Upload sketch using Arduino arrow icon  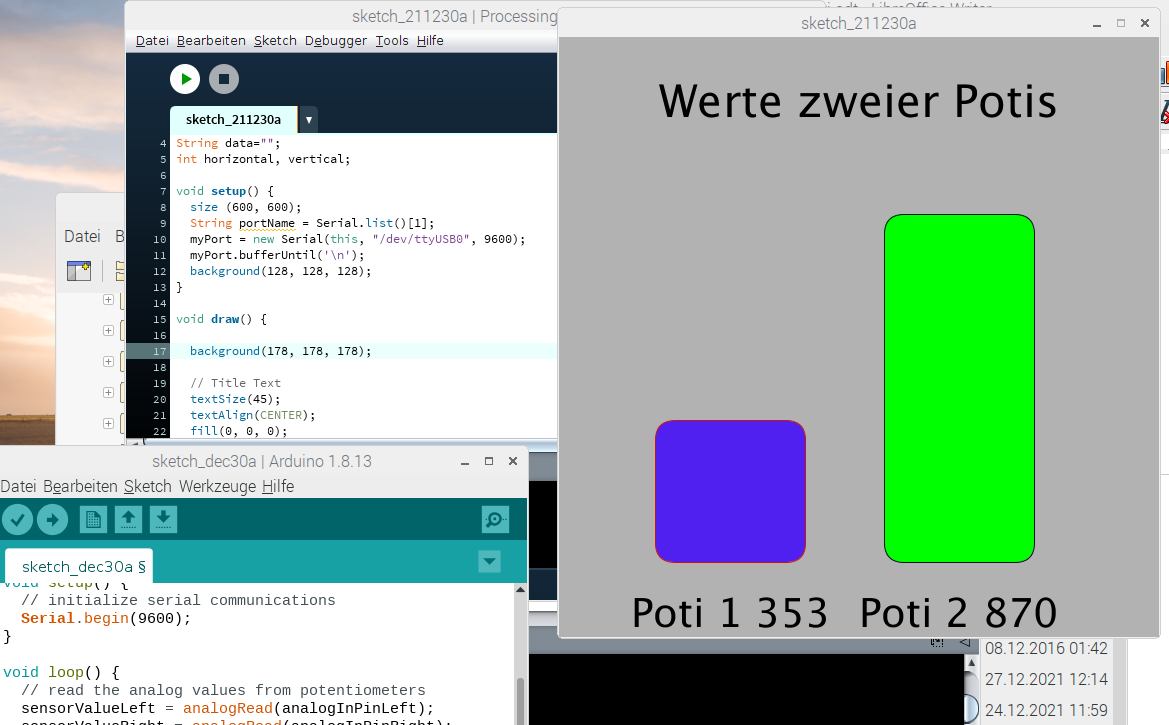click(52, 519)
